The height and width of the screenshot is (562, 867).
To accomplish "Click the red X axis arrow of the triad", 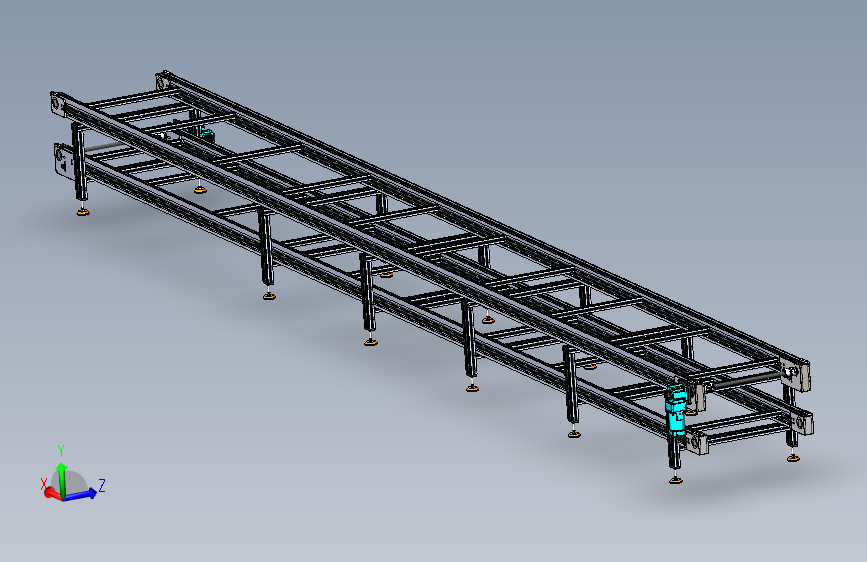I will click(x=53, y=493).
